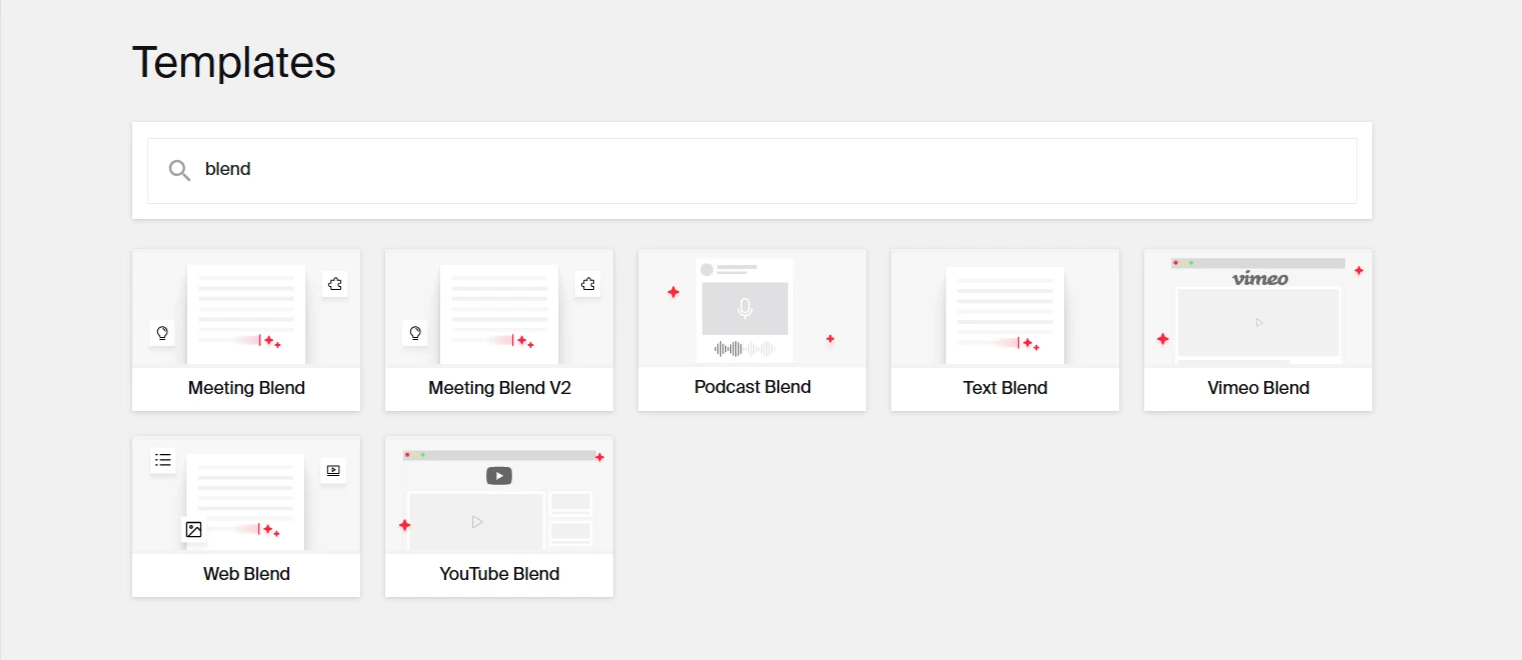Click the video player icon on Web Blend card
This screenshot has width=1522, height=660.
point(333,470)
